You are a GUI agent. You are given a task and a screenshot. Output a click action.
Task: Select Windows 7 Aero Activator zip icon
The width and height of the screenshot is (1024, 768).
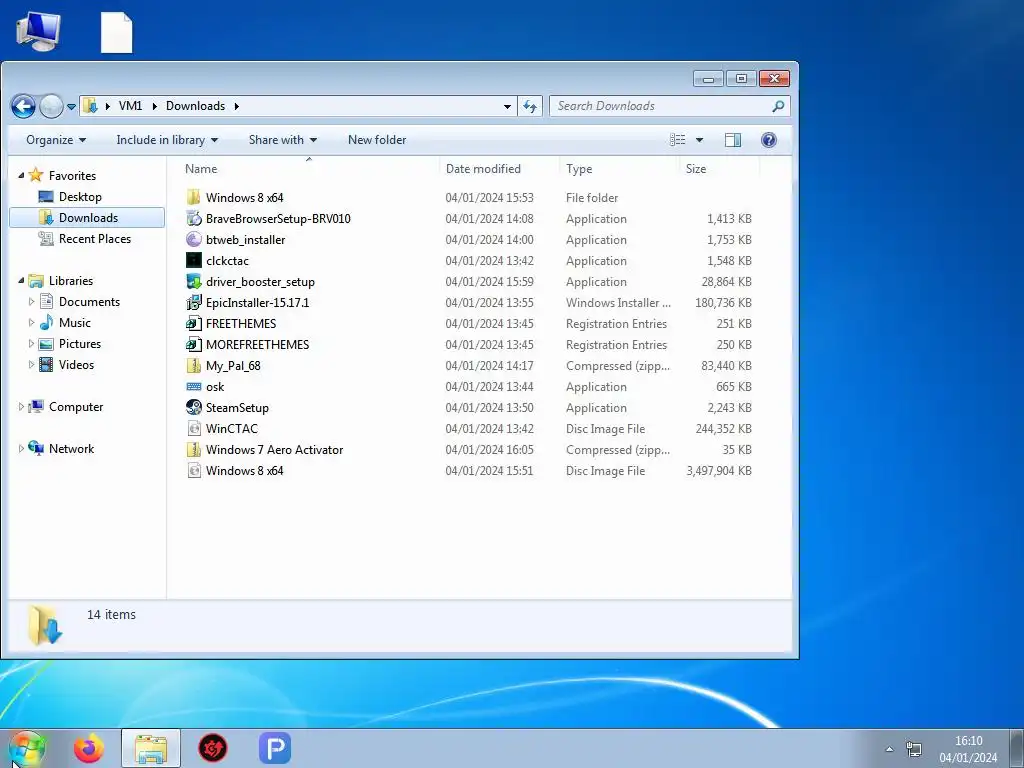(x=193, y=449)
